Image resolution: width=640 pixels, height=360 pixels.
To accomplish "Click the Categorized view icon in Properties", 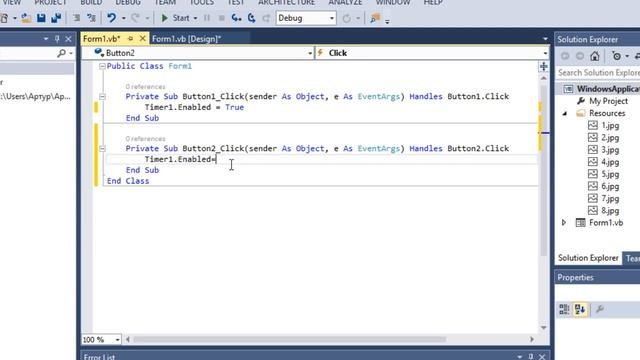I will click(x=564, y=309).
